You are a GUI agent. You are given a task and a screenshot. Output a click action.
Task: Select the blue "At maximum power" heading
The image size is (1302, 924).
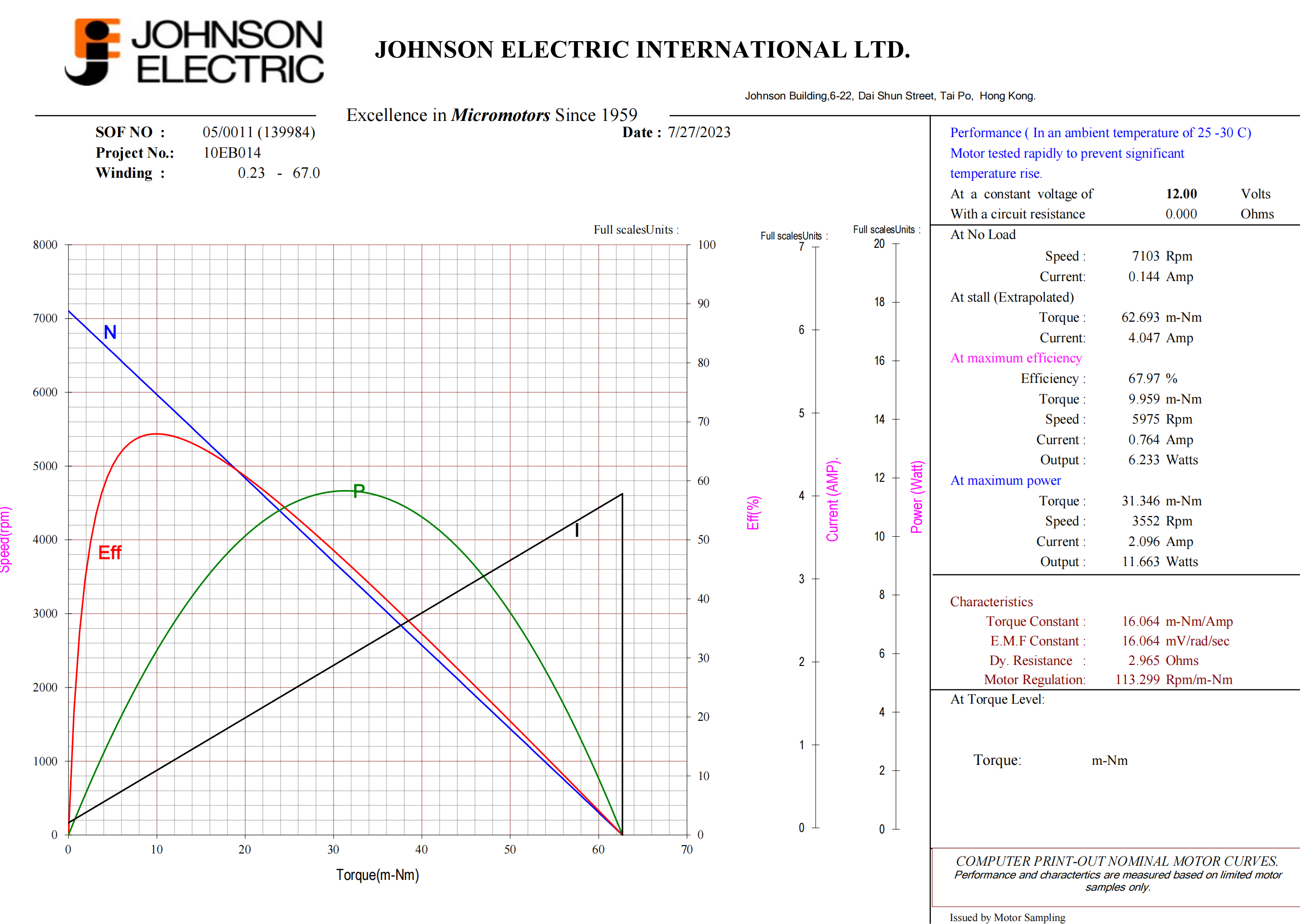click(x=1006, y=480)
